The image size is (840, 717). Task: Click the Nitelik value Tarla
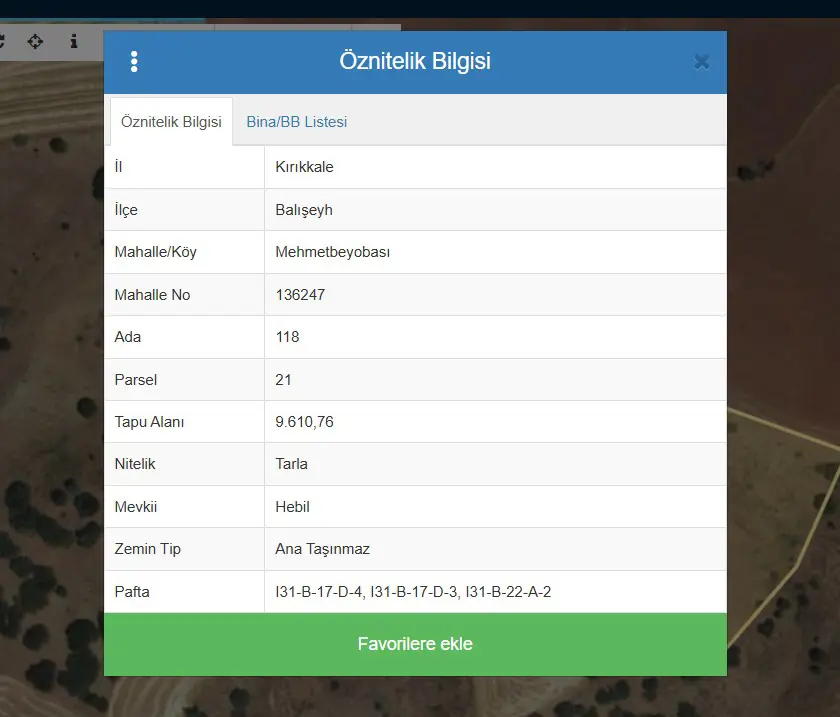point(291,464)
